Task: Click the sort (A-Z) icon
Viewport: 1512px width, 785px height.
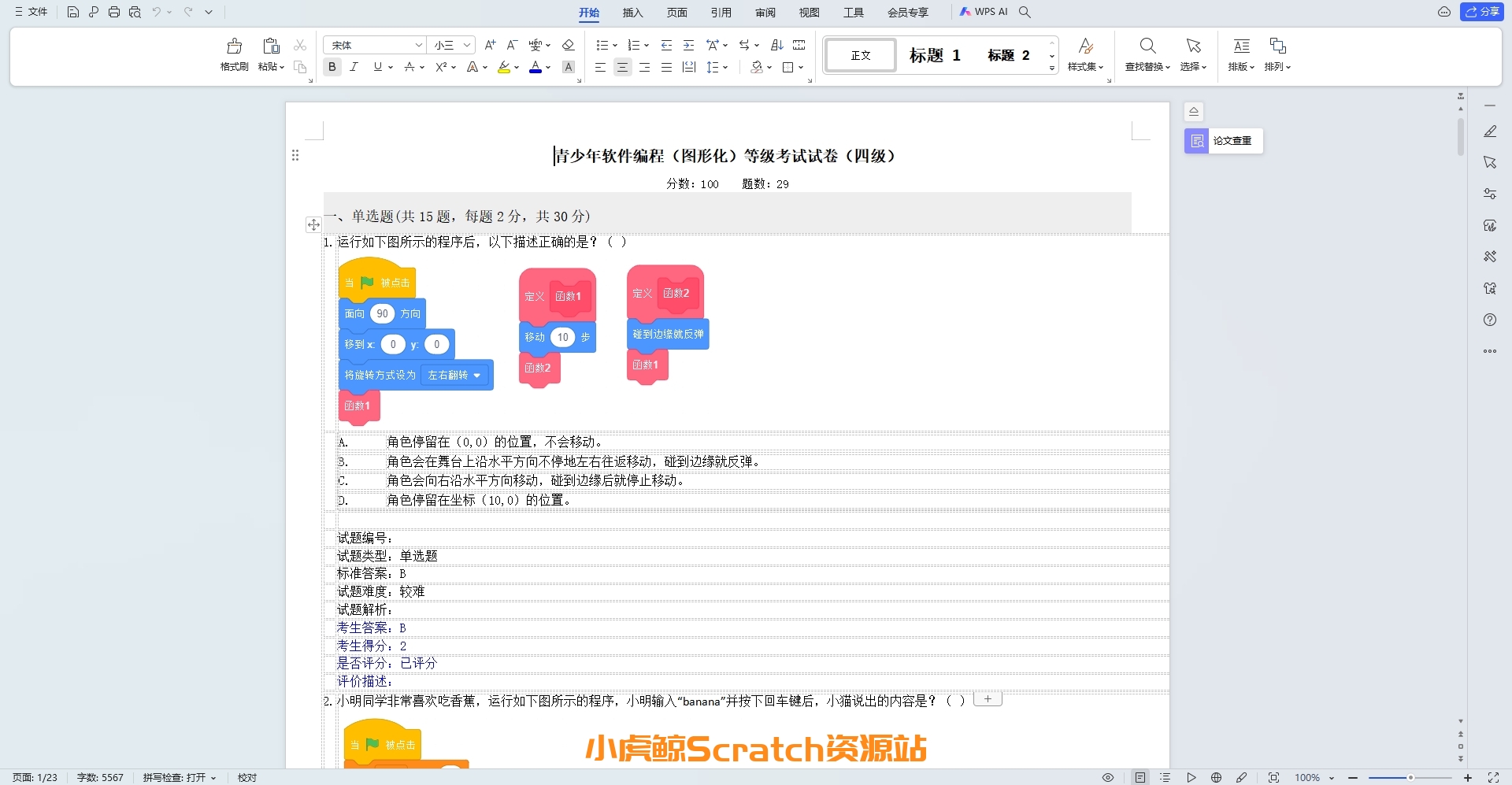Action: point(776,46)
